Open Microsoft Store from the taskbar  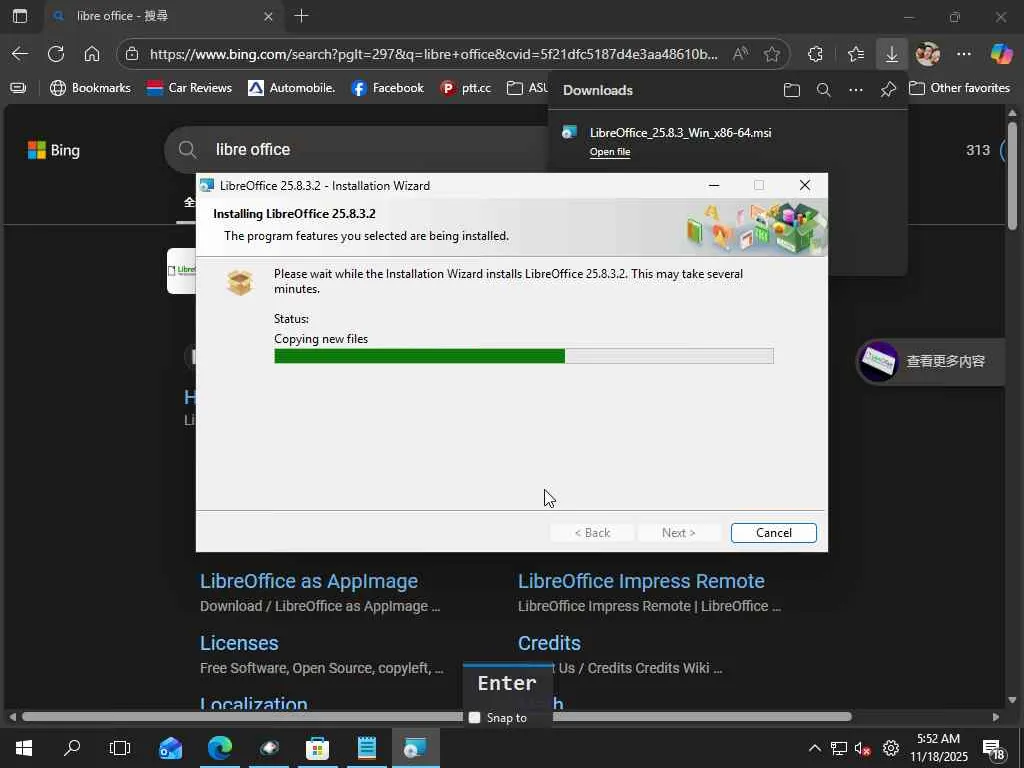pos(317,748)
